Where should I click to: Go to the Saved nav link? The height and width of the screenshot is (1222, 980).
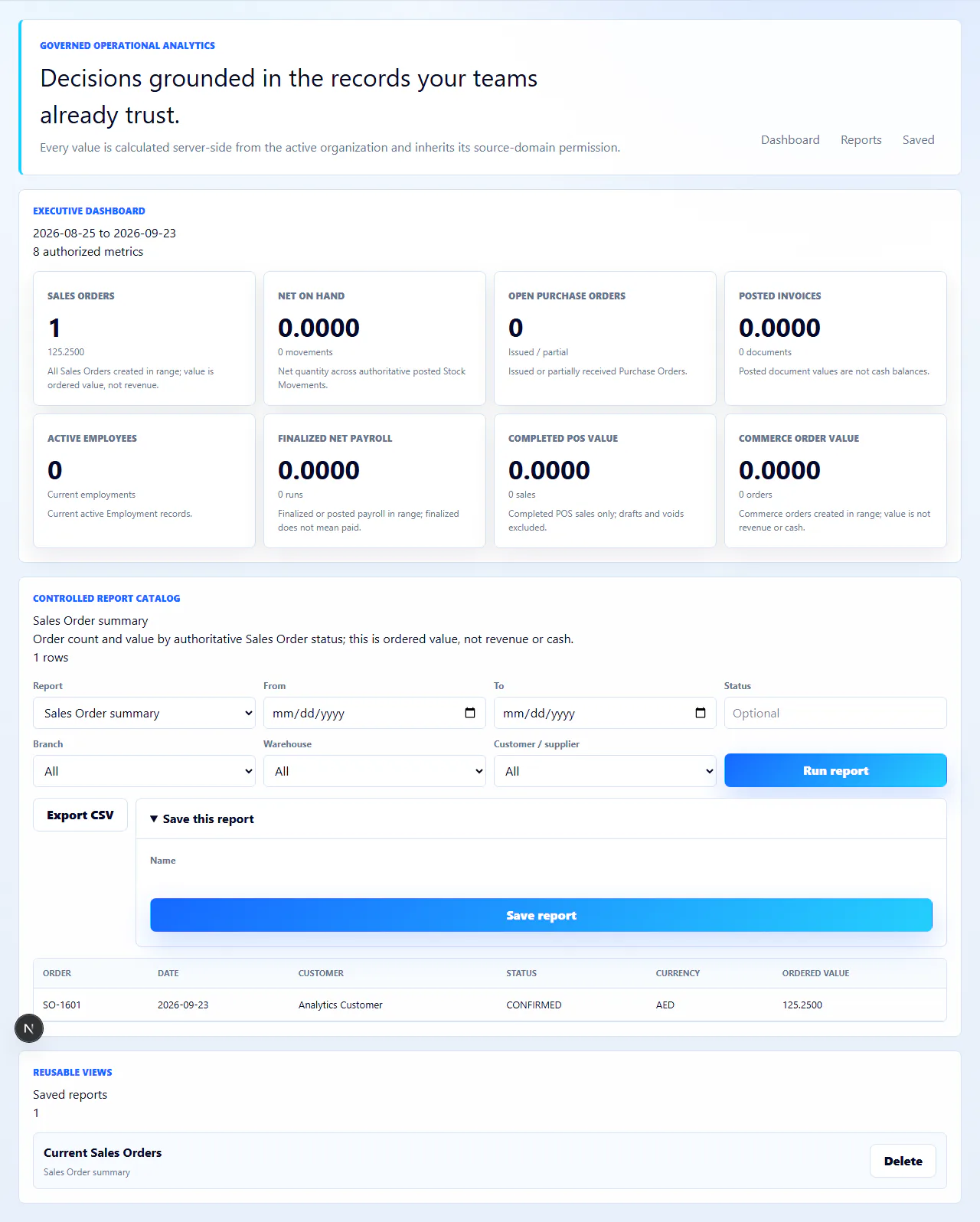(x=918, y=140)
